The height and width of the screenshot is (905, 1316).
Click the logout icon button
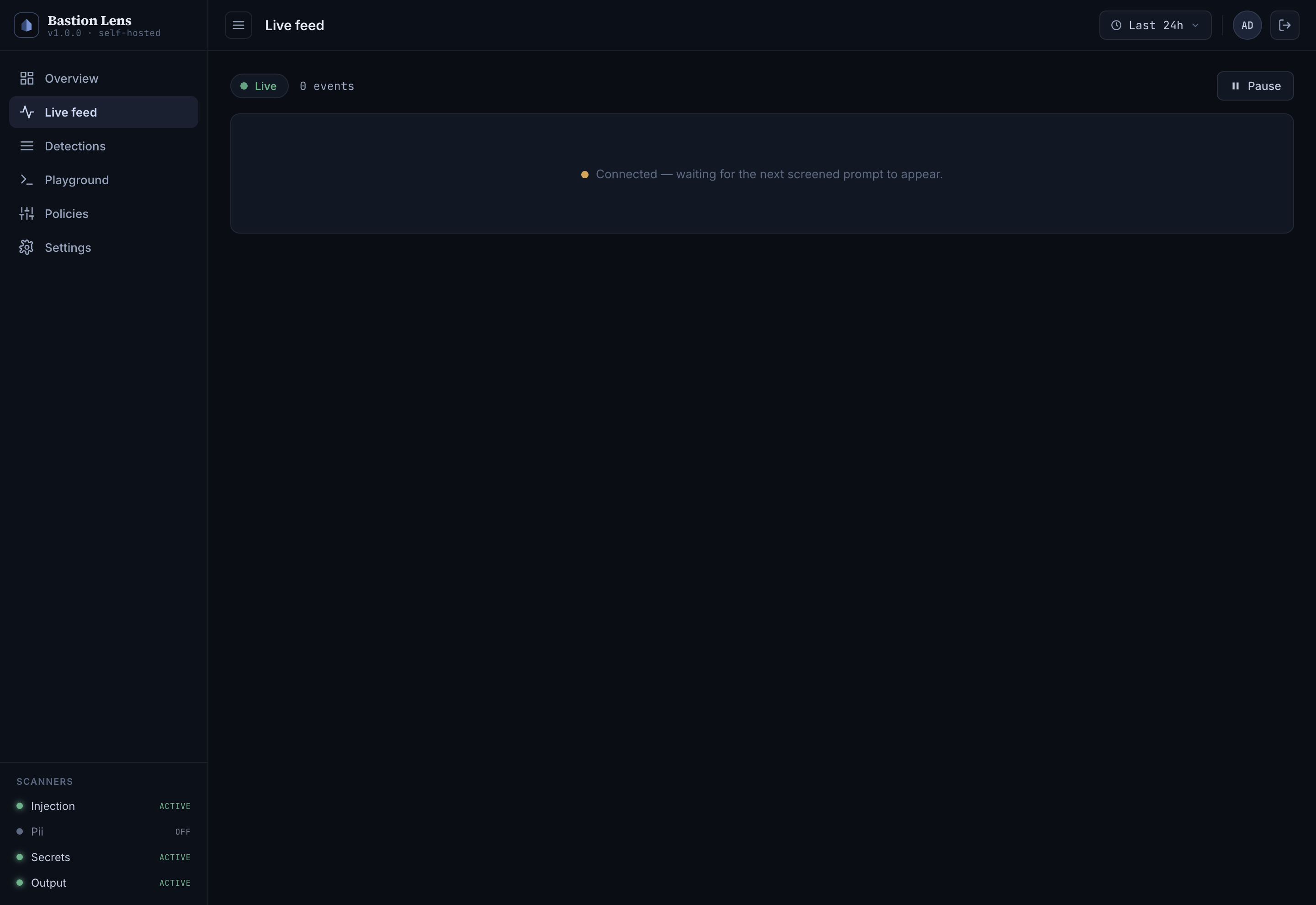tap(1284, 26)
